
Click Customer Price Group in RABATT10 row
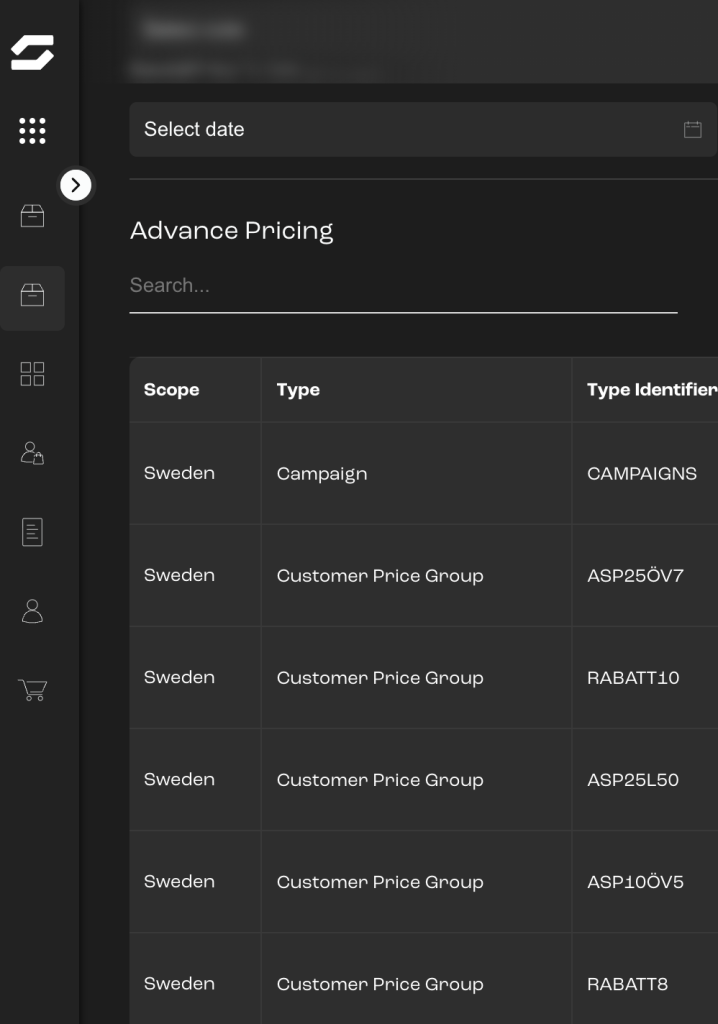pyautogui.click(x=380, y=678)
